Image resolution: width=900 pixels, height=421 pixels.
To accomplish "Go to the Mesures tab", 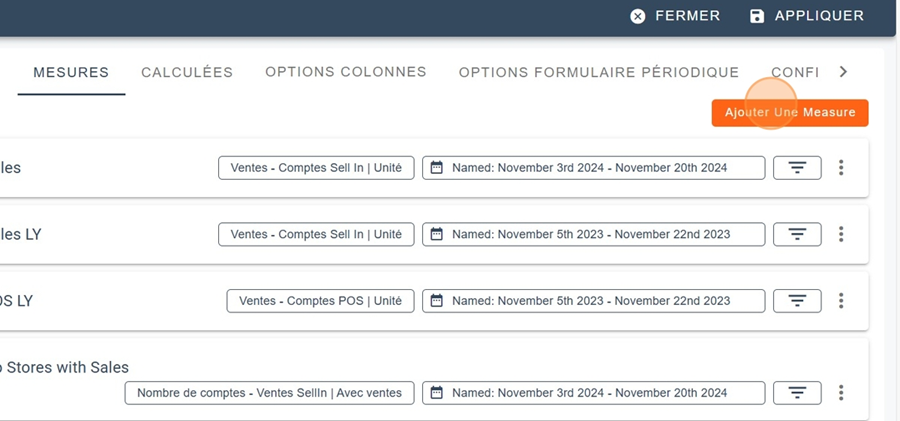I will click(x=71, y=73).
